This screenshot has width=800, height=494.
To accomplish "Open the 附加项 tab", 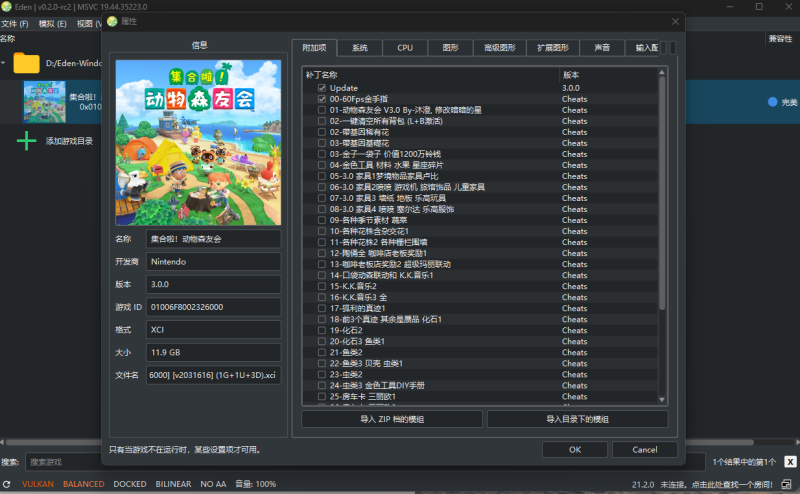I will [x=314, y=47].
